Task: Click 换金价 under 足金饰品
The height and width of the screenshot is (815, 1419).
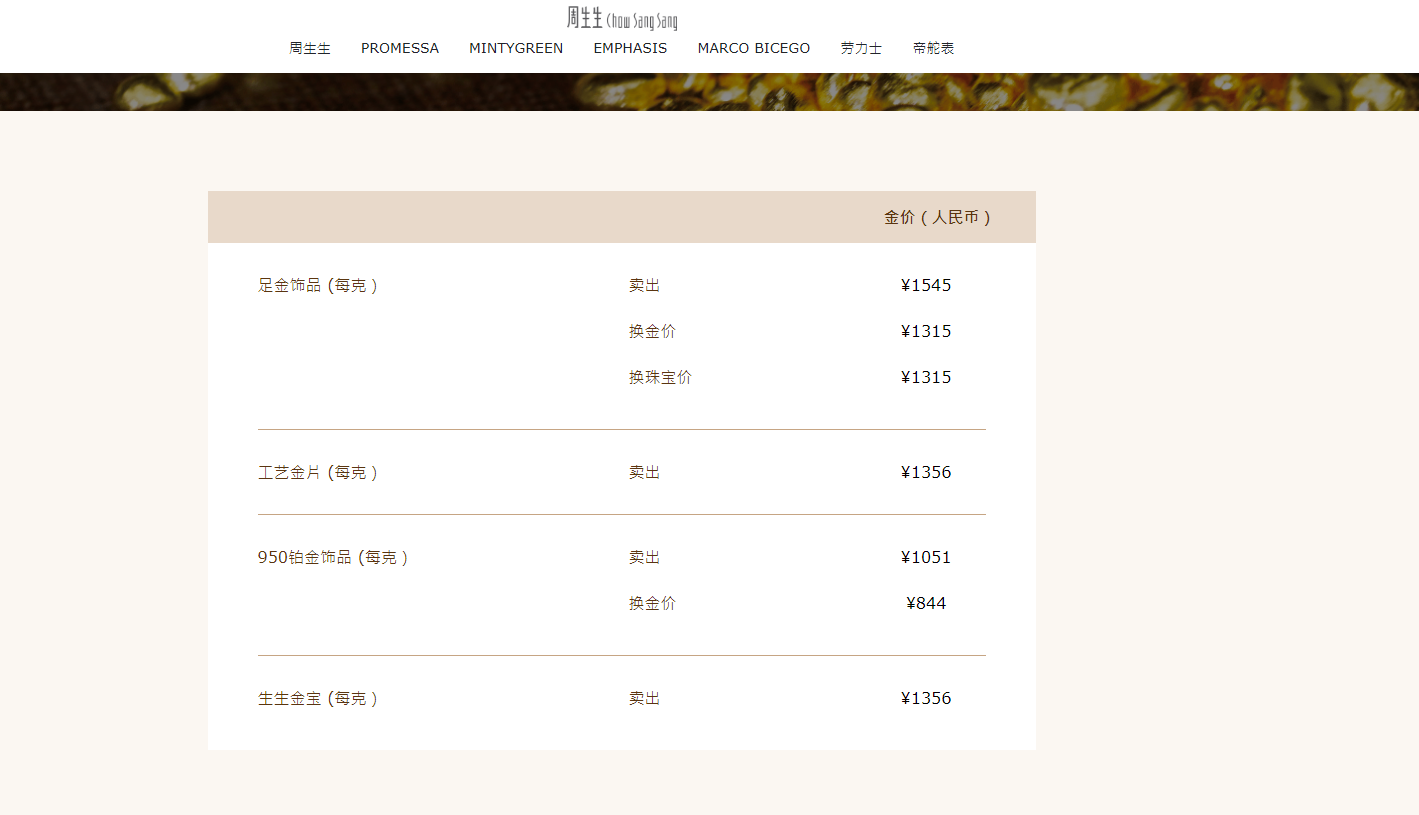Action: (652, 331)
